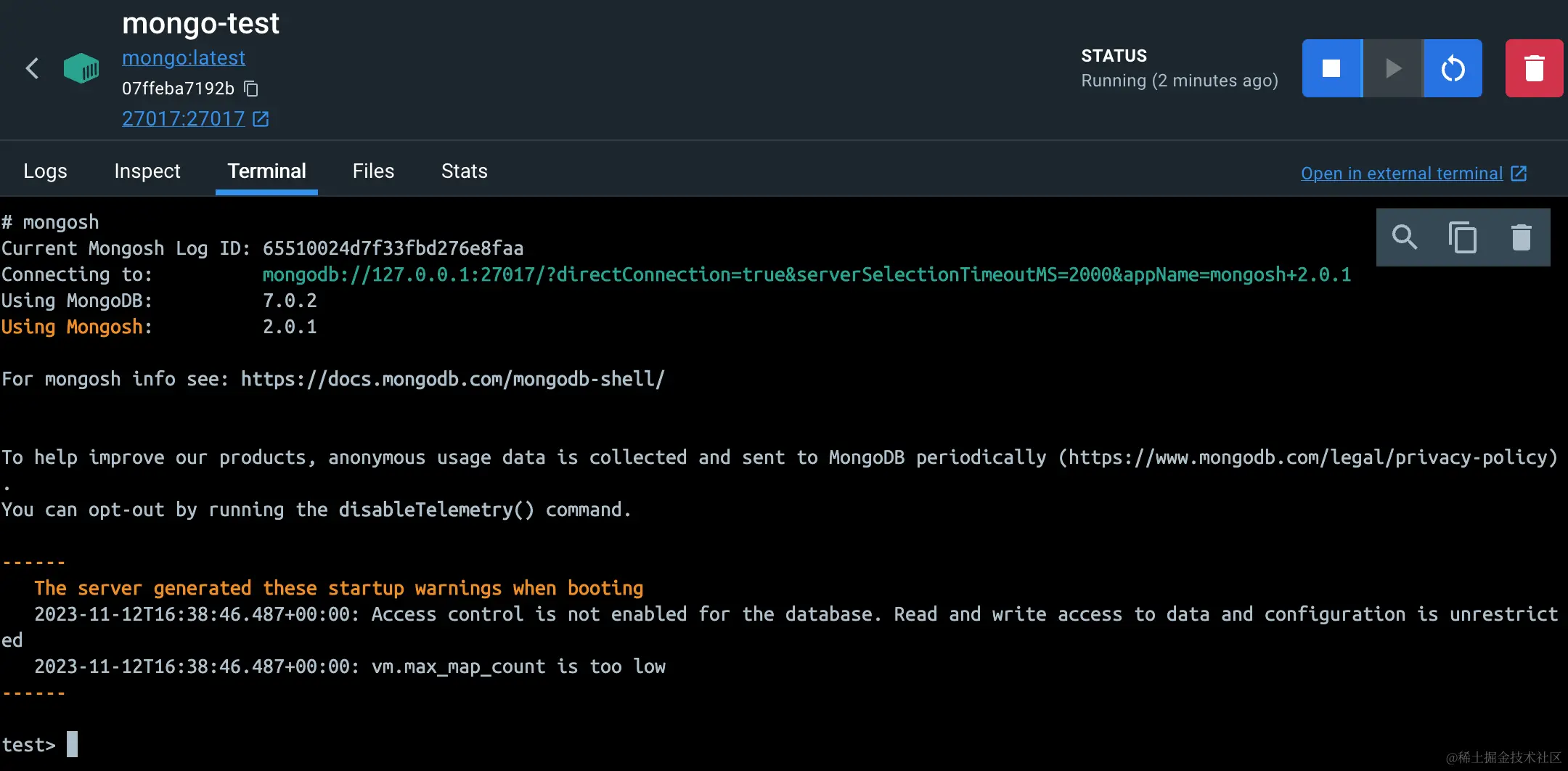The width and height of the screenshot is (1568, 771).
Task: Click the docs.mongodb.com/mongodb-shell URL
Action: tap(453, 379)
